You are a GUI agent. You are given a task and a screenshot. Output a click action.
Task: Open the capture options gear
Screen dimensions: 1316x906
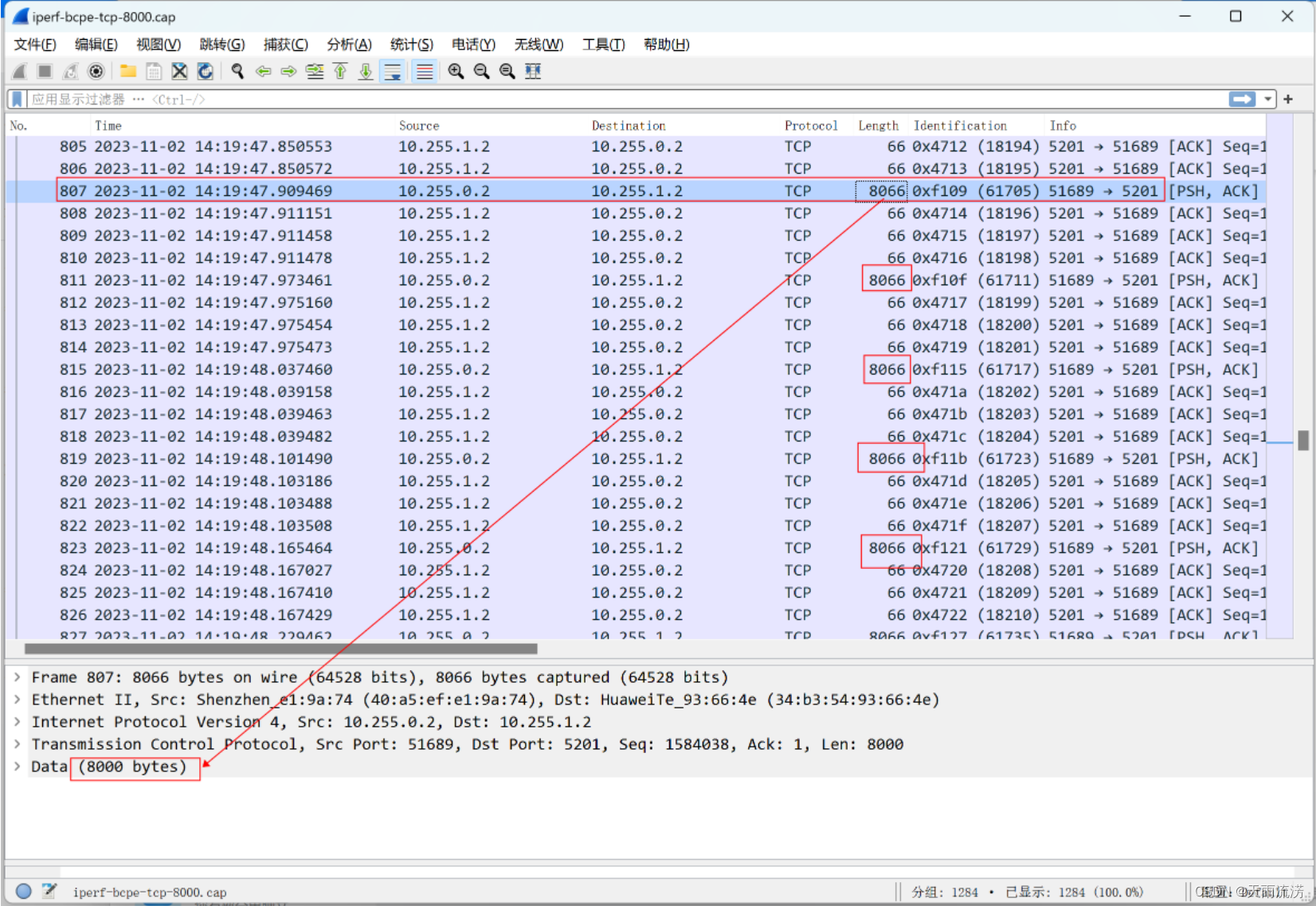click(96, 71)
